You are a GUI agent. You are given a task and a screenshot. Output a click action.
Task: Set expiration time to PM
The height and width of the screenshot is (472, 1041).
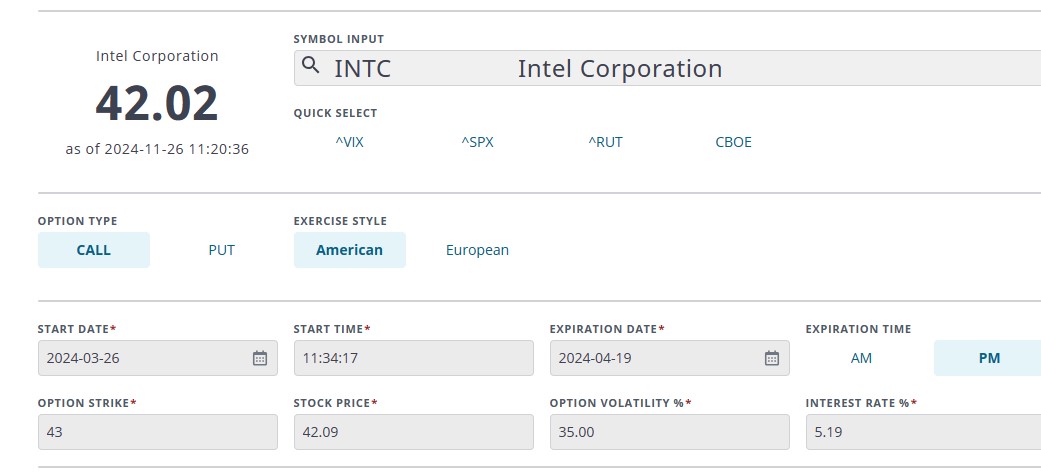[989, 358]
